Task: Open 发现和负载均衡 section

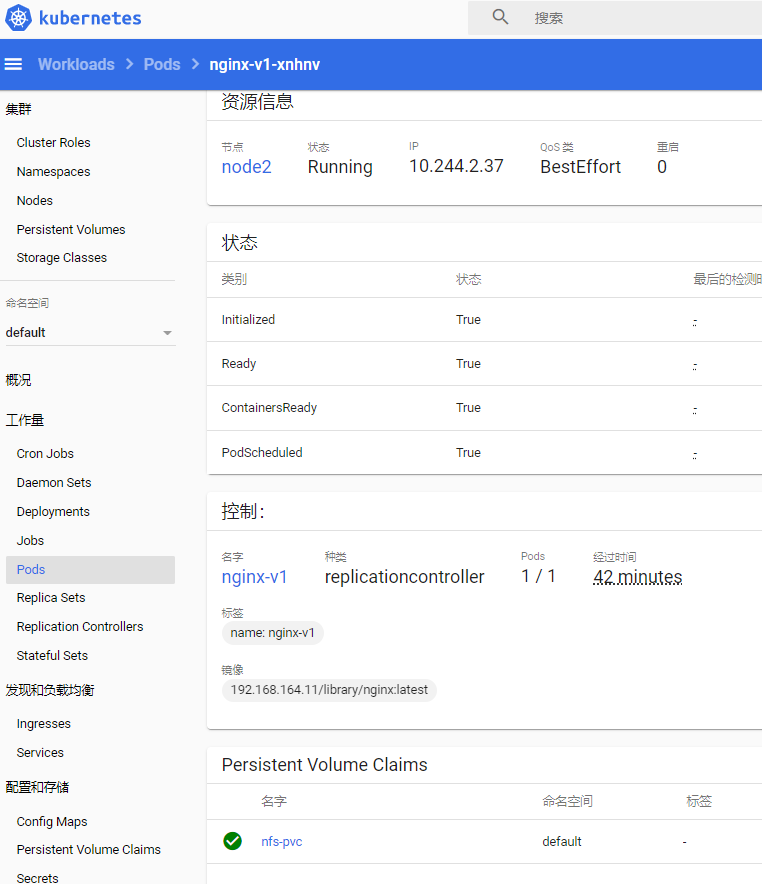Action: [50, 690]
